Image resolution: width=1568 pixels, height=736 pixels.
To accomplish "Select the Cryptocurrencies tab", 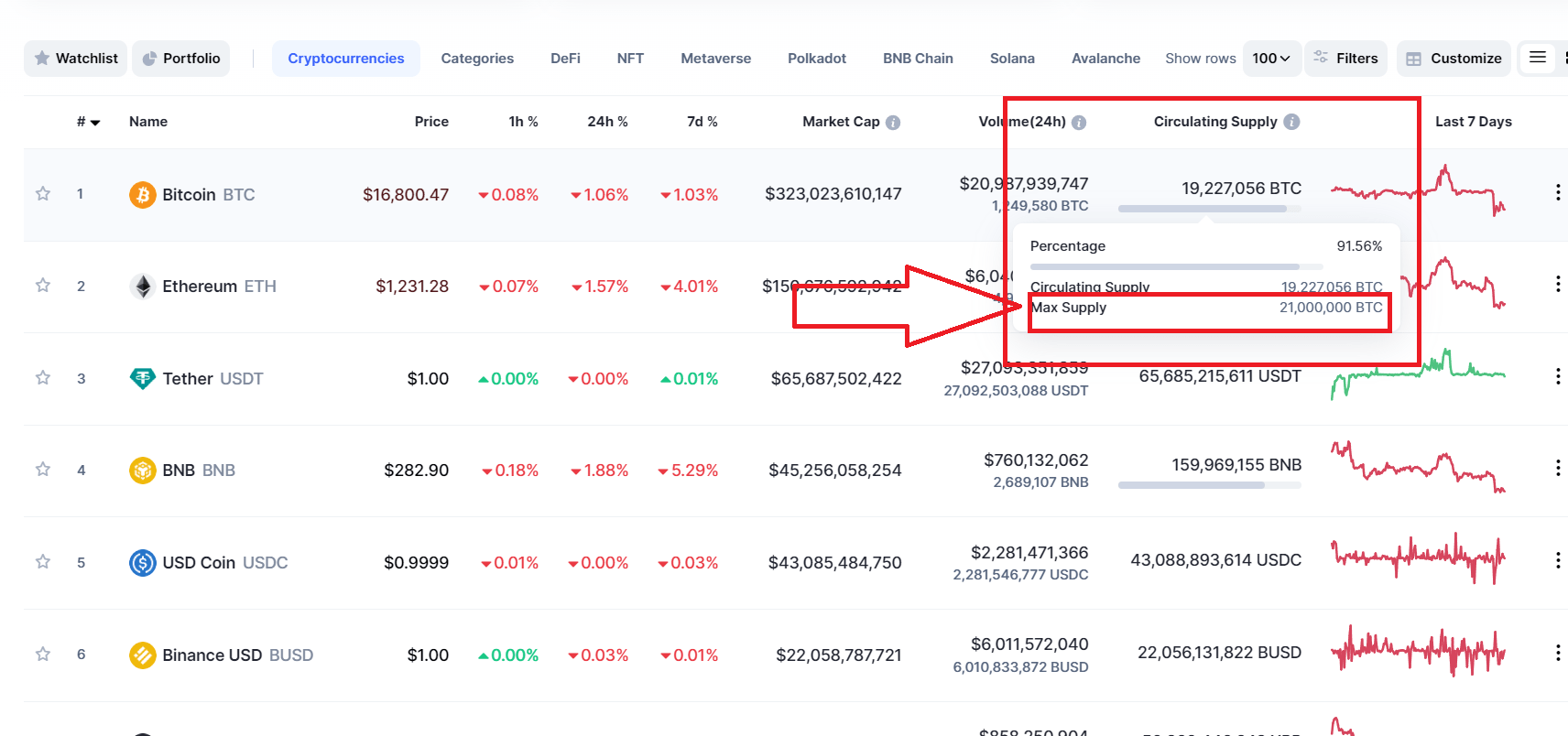I will 346,59.
